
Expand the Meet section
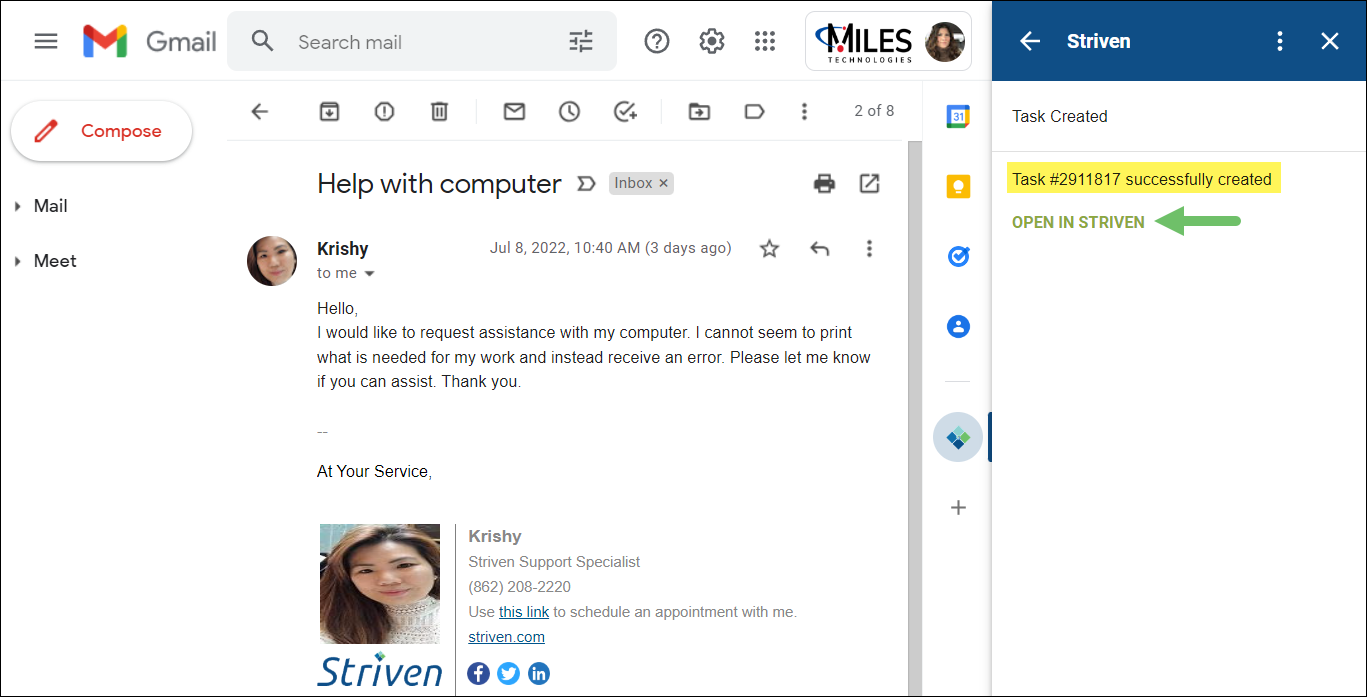[x=45, y=261]
